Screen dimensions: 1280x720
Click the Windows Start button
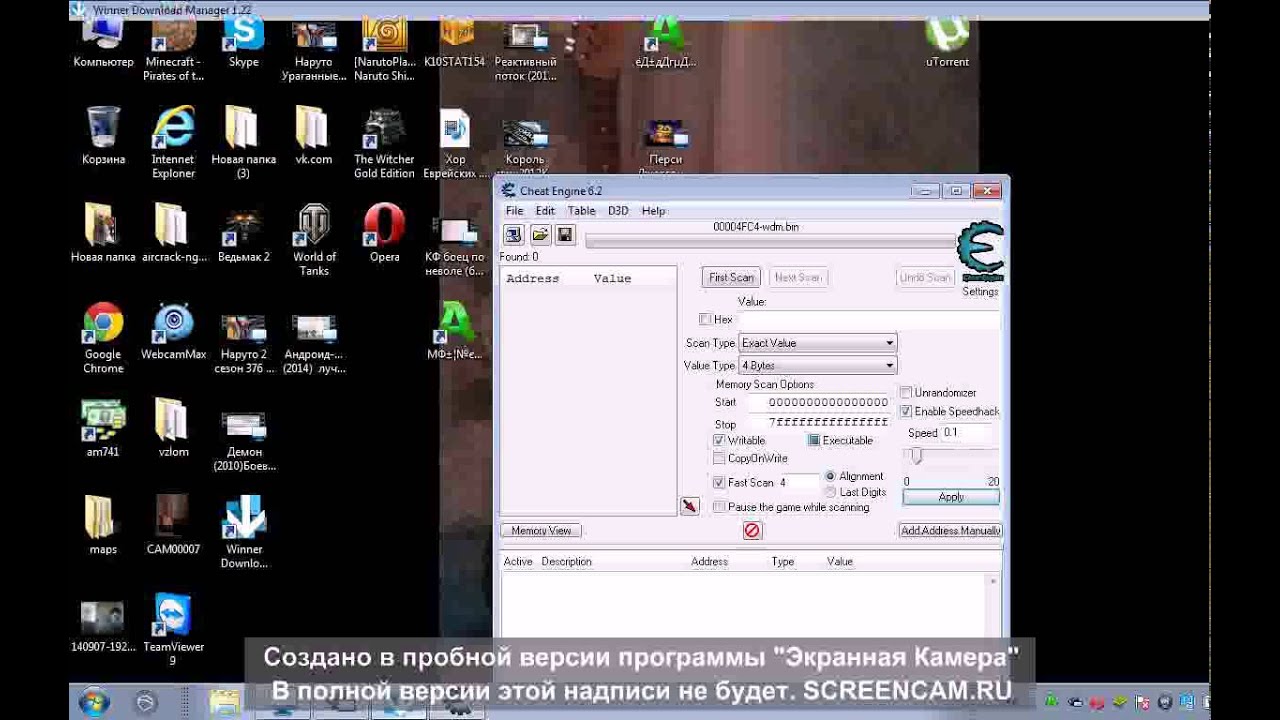pyautogui.click(x=94, y=702)
